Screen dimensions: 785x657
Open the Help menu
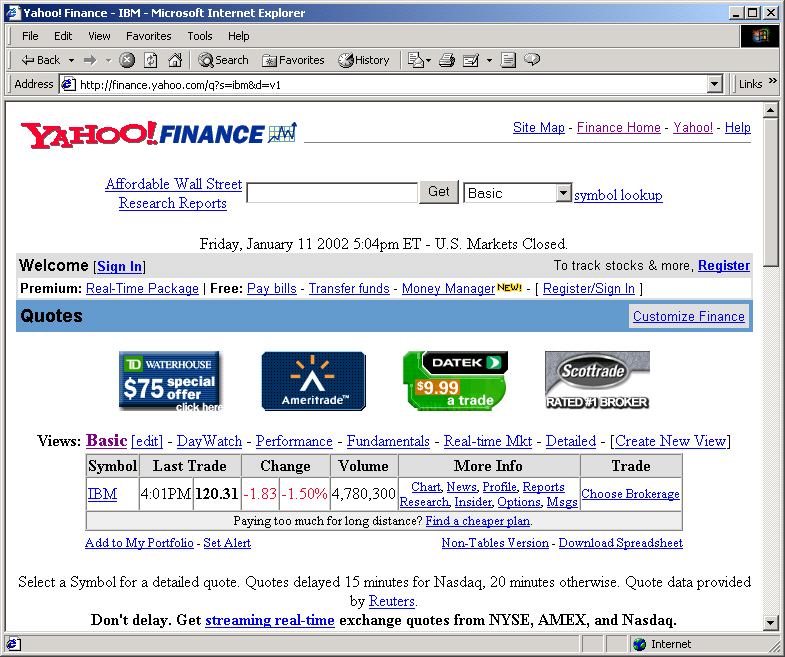pyautogui.click(x=238, y=36)
